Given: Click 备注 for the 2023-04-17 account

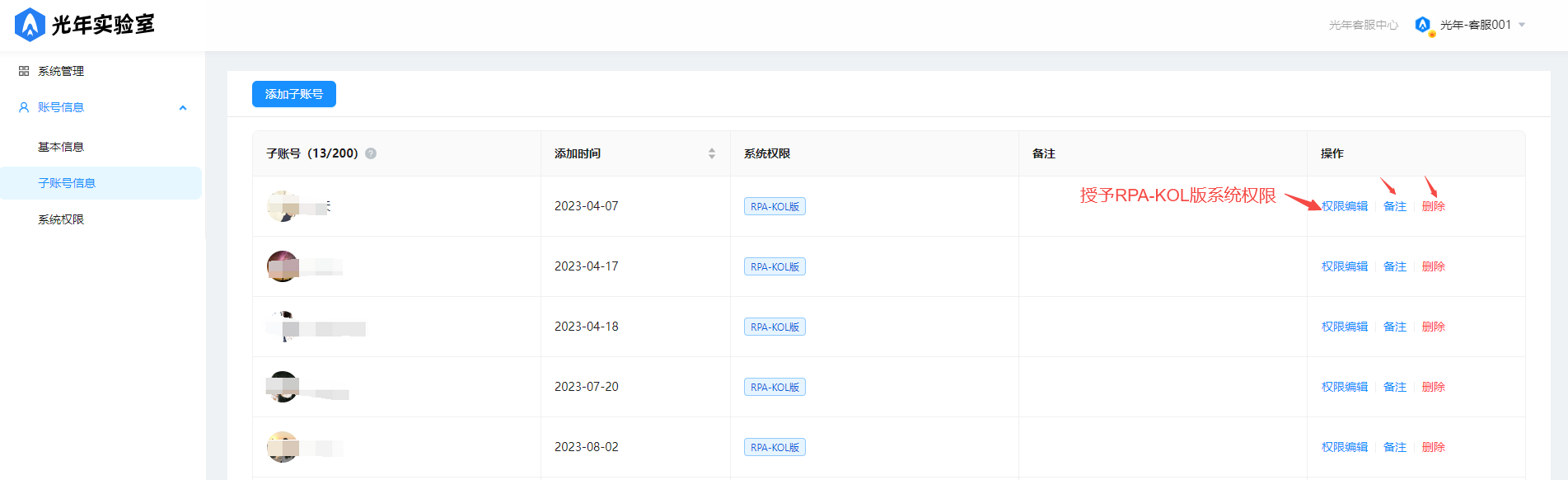Looking at the screenshot, I should tap(1395, 266).
